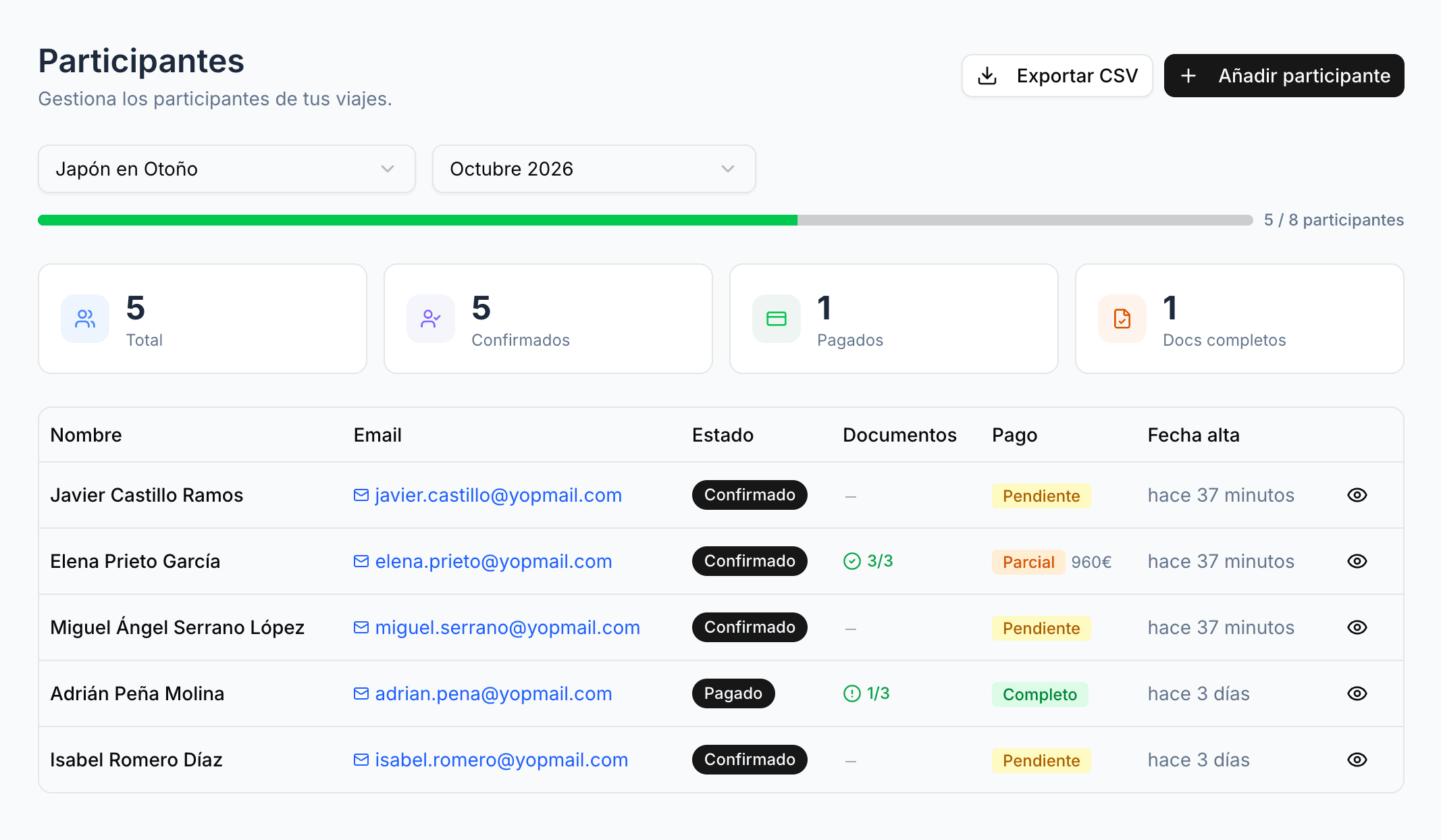Click Elena's 3/3 documents check icon
This screenshot has width=1441, height=840.
coord(852,561)
